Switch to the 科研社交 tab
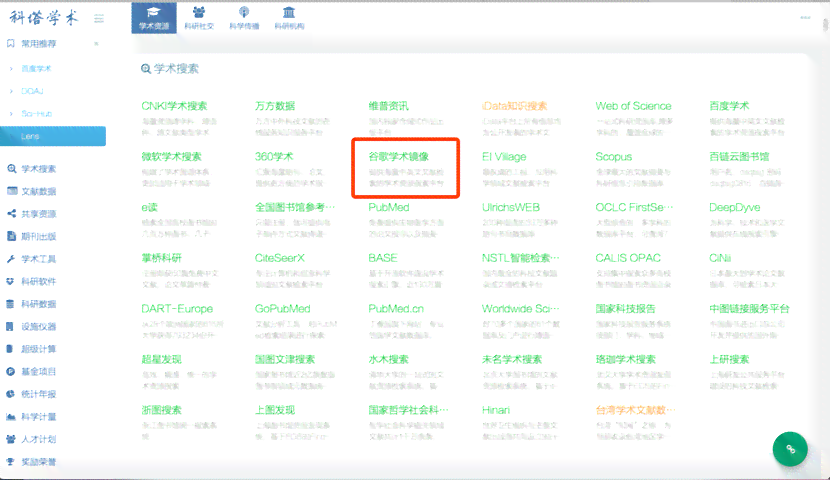The height and width of the screenshot is (480, 830). tap(199, 18)
